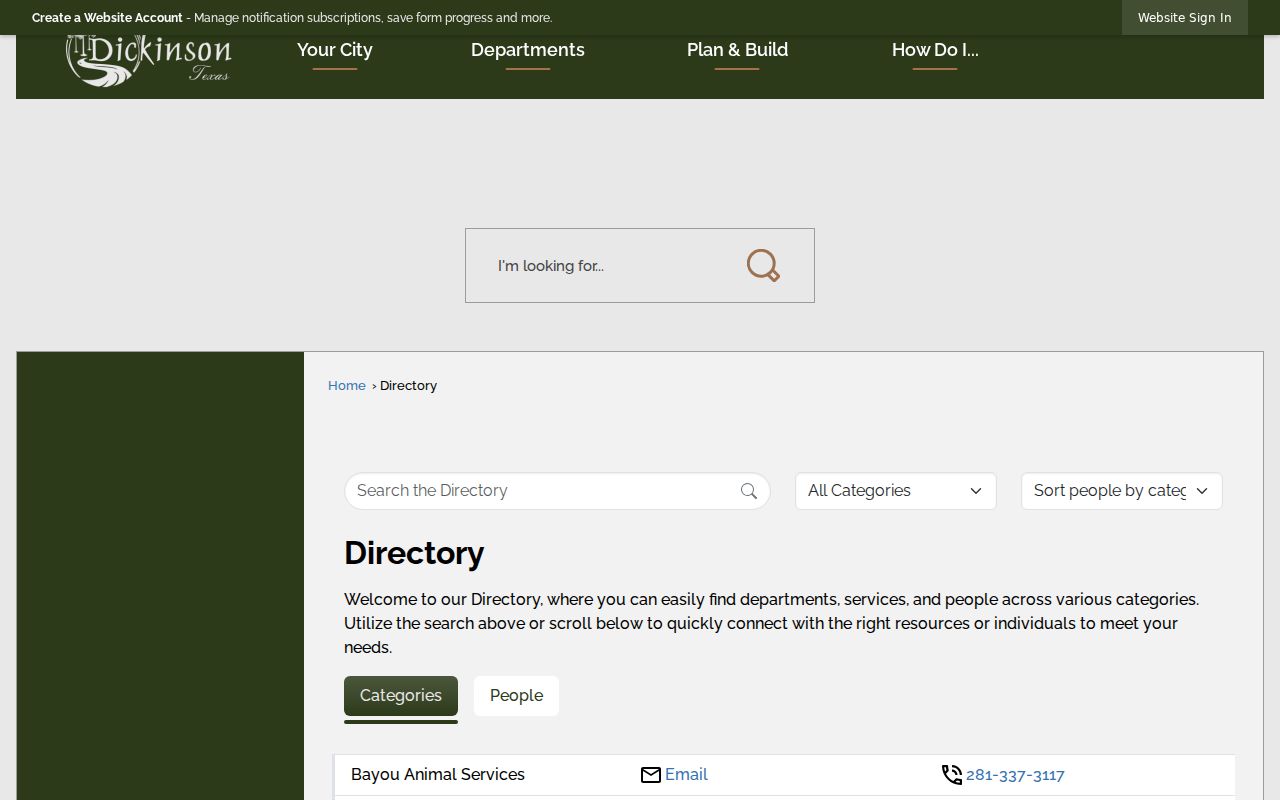Open the Your City menu

(x=335, y=50)
